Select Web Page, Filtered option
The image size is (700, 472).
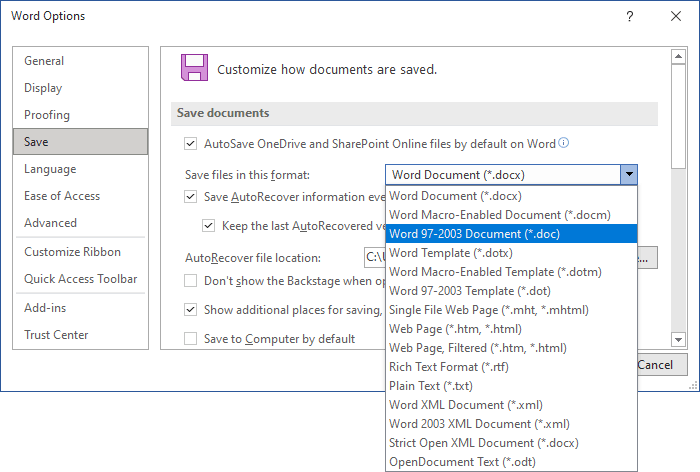click(x=511, y=348)
